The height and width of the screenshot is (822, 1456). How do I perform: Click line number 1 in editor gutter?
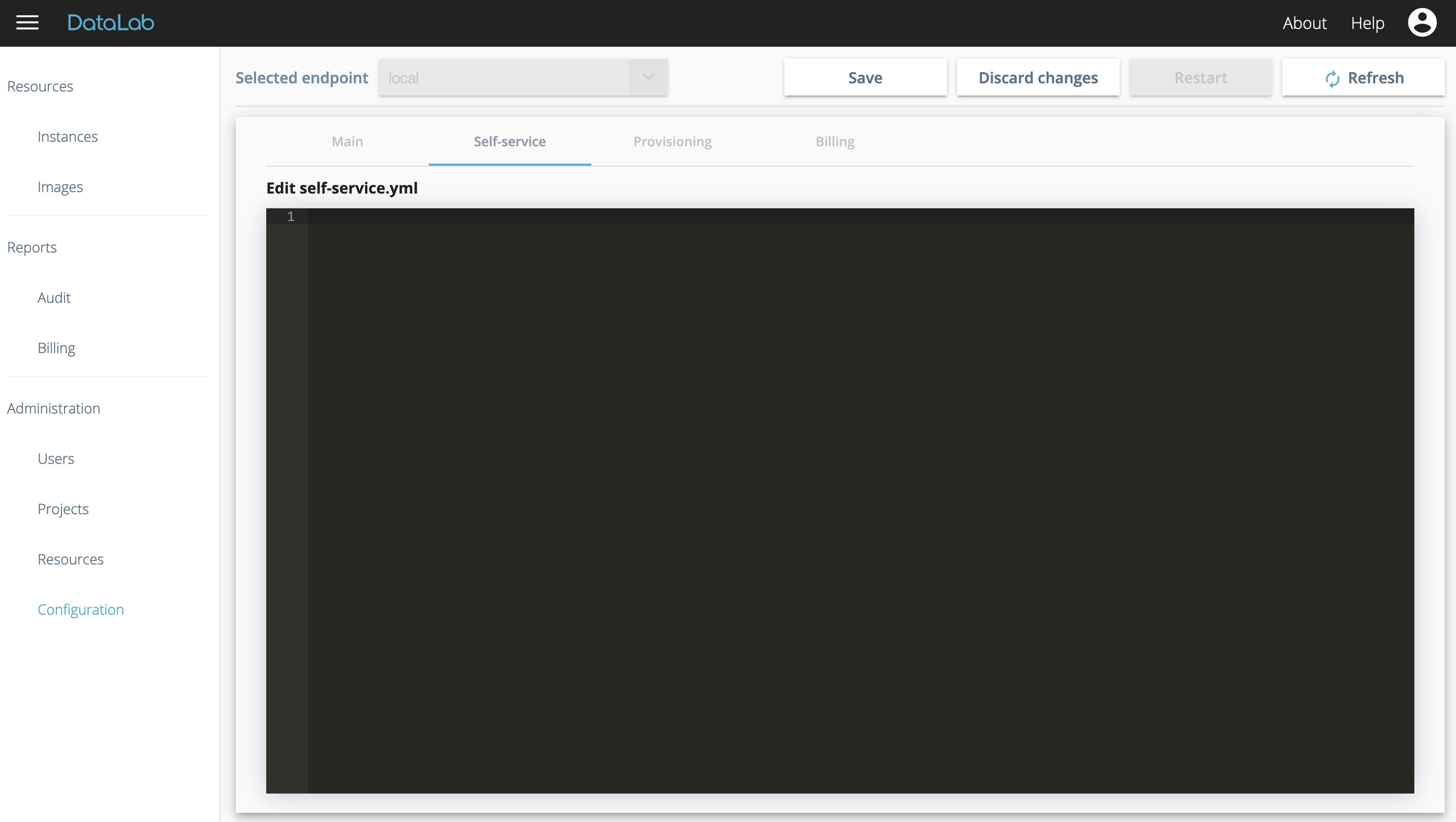[x=291, y=216]
